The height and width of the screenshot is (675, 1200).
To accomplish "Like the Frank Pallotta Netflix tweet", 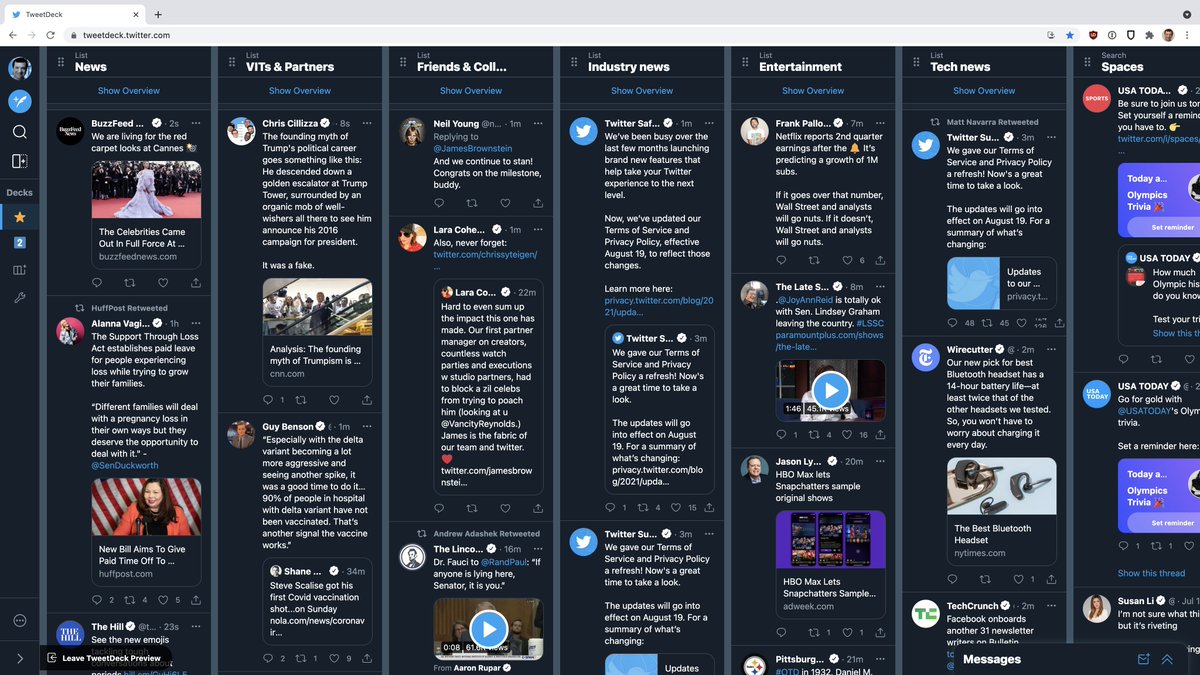I will pos(847,260).
